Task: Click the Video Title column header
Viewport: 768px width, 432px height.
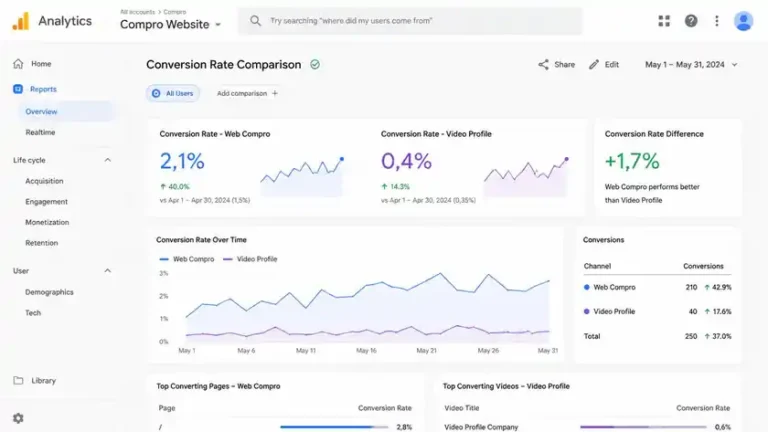Action: point(461,408)
